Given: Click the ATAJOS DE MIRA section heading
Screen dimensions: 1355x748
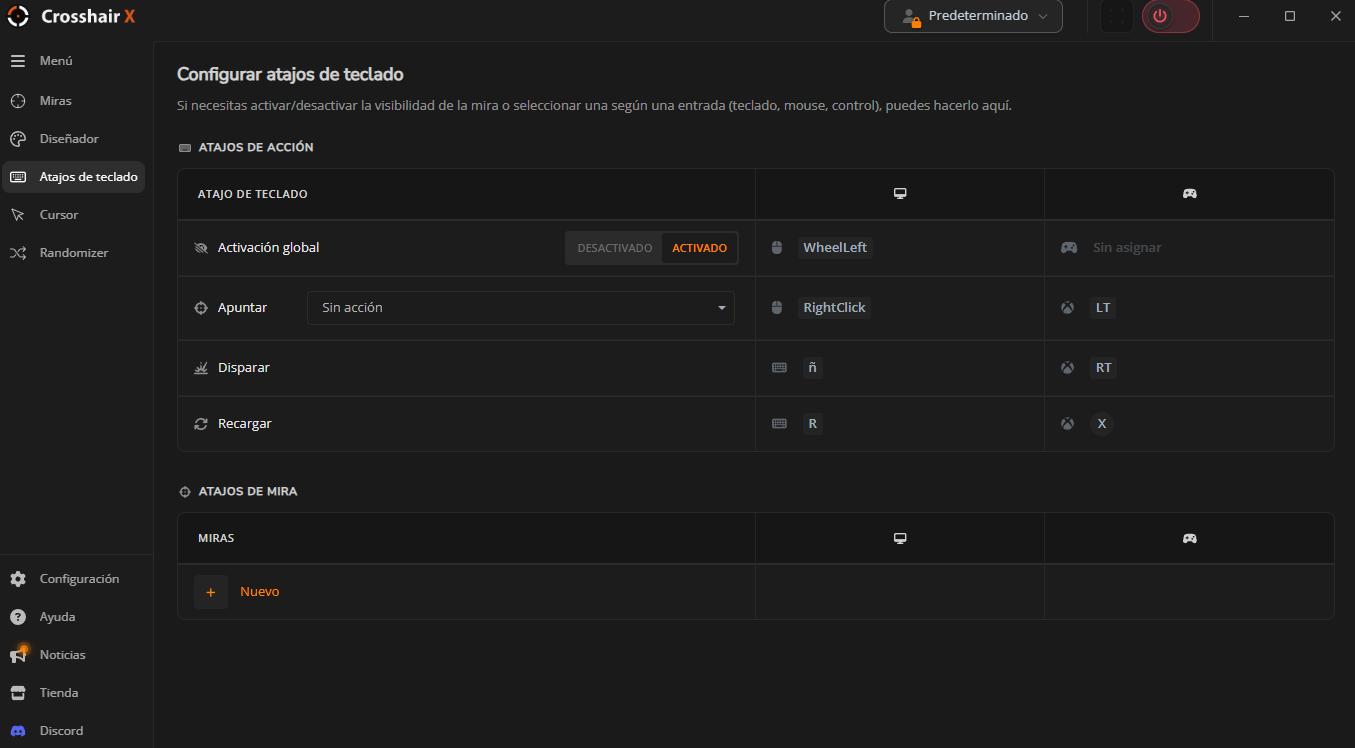Looking at the screenshot, I should coord(248,492).
